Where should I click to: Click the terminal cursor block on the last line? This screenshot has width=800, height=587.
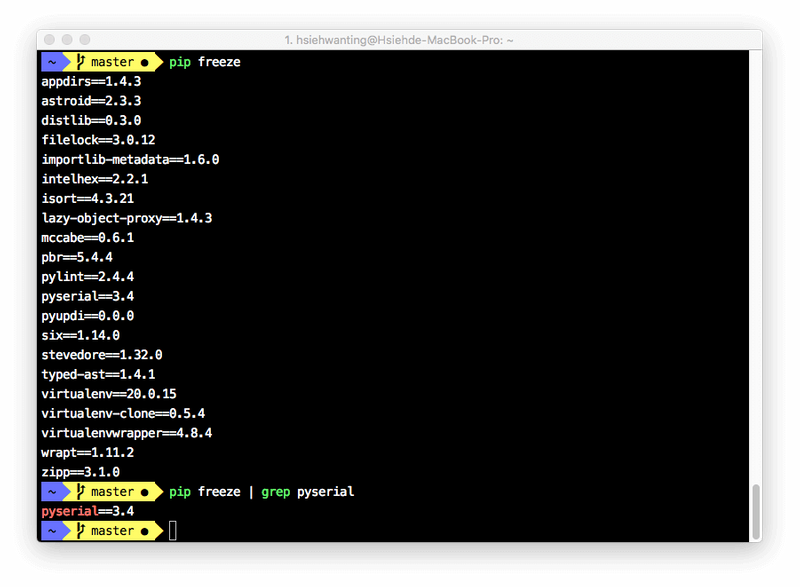[173, 531]
